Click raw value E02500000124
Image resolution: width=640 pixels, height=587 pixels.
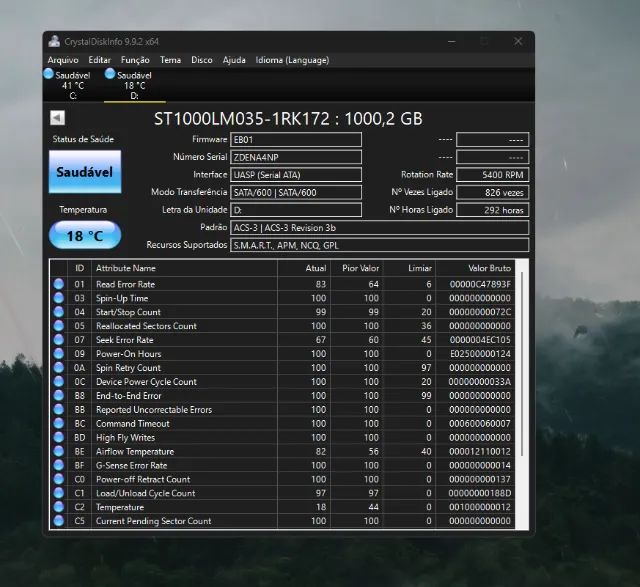pyautogui.click(x=480, y=354)
